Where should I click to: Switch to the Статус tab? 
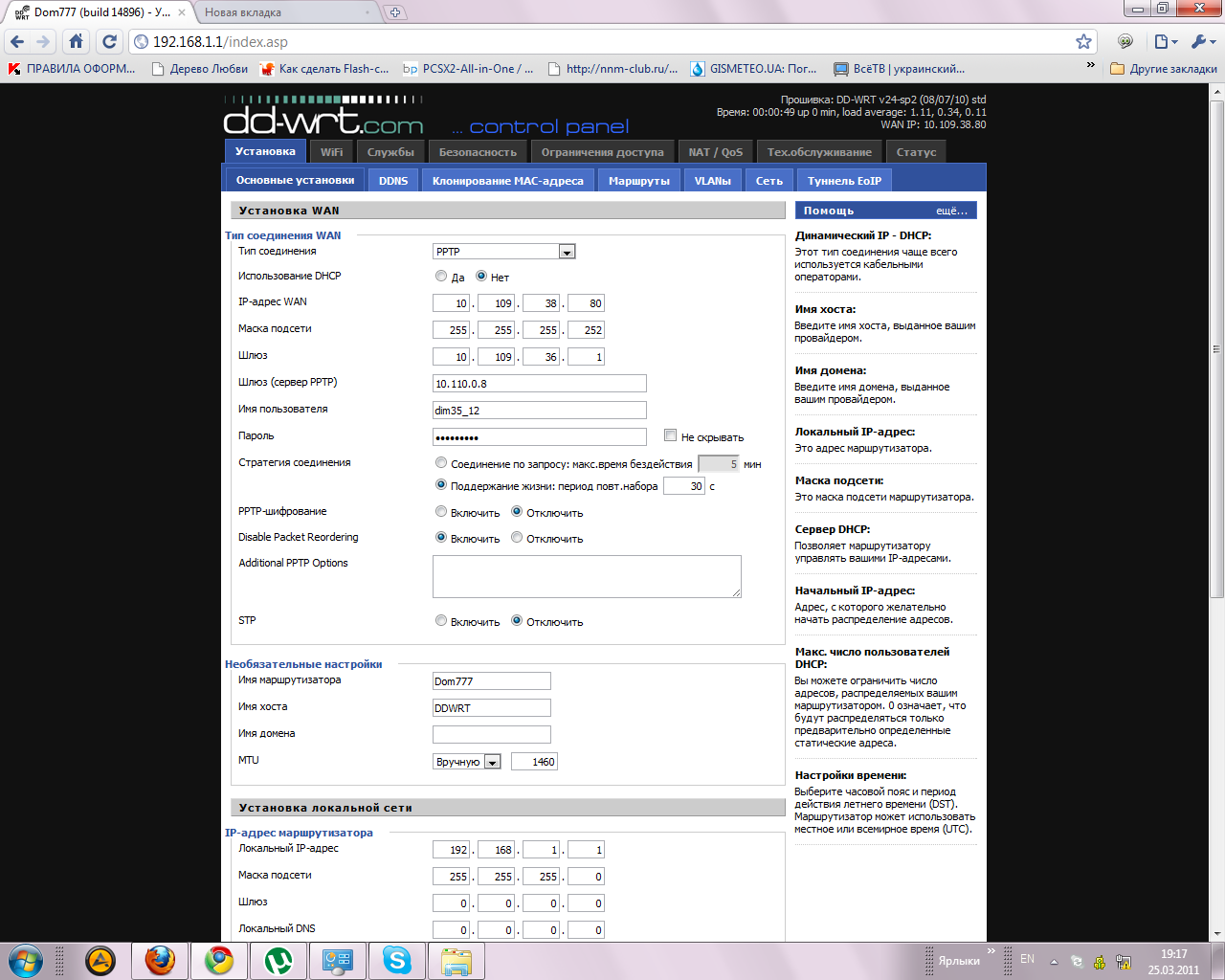pos(916,152)
